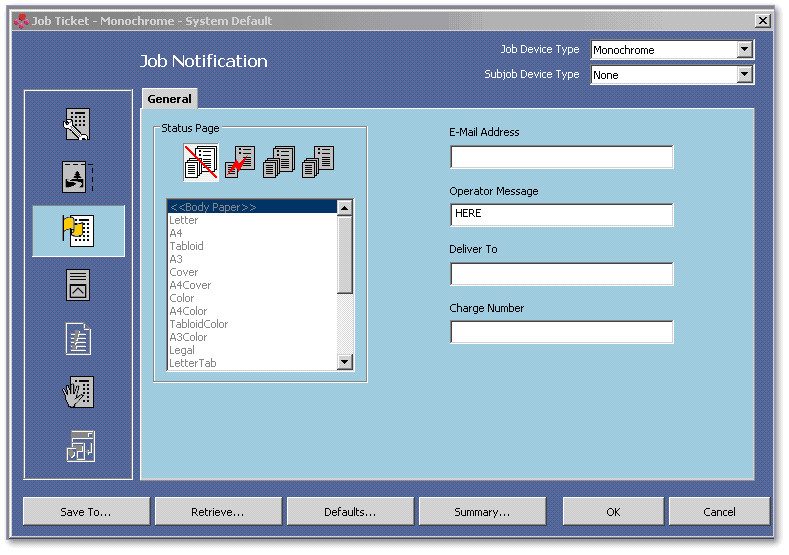Pick A4Cover from the paper list
This screenshot has height=555, width=789.
pyautogui.click(x=190, y=285)
